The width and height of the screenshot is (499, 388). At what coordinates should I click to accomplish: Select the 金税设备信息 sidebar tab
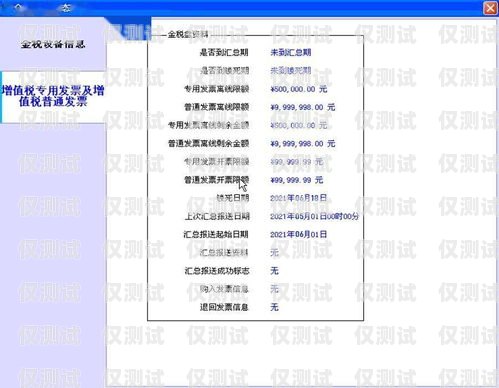point(53,44)
